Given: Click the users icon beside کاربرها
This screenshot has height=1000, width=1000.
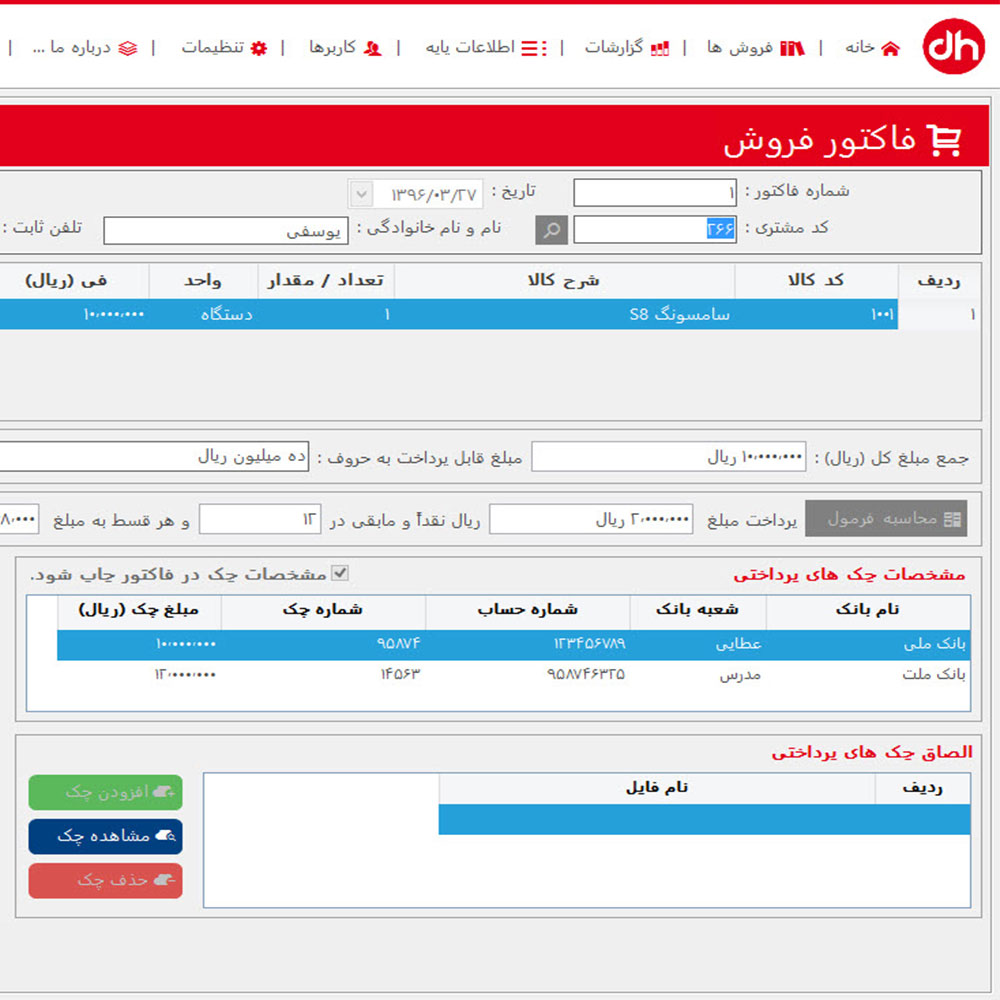Looking at the screenshot, I should [x=371, y=46].
